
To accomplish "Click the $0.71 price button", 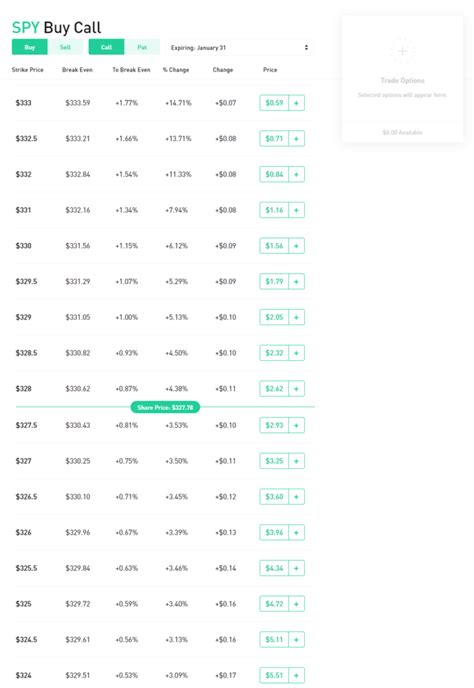I will 274,139.
